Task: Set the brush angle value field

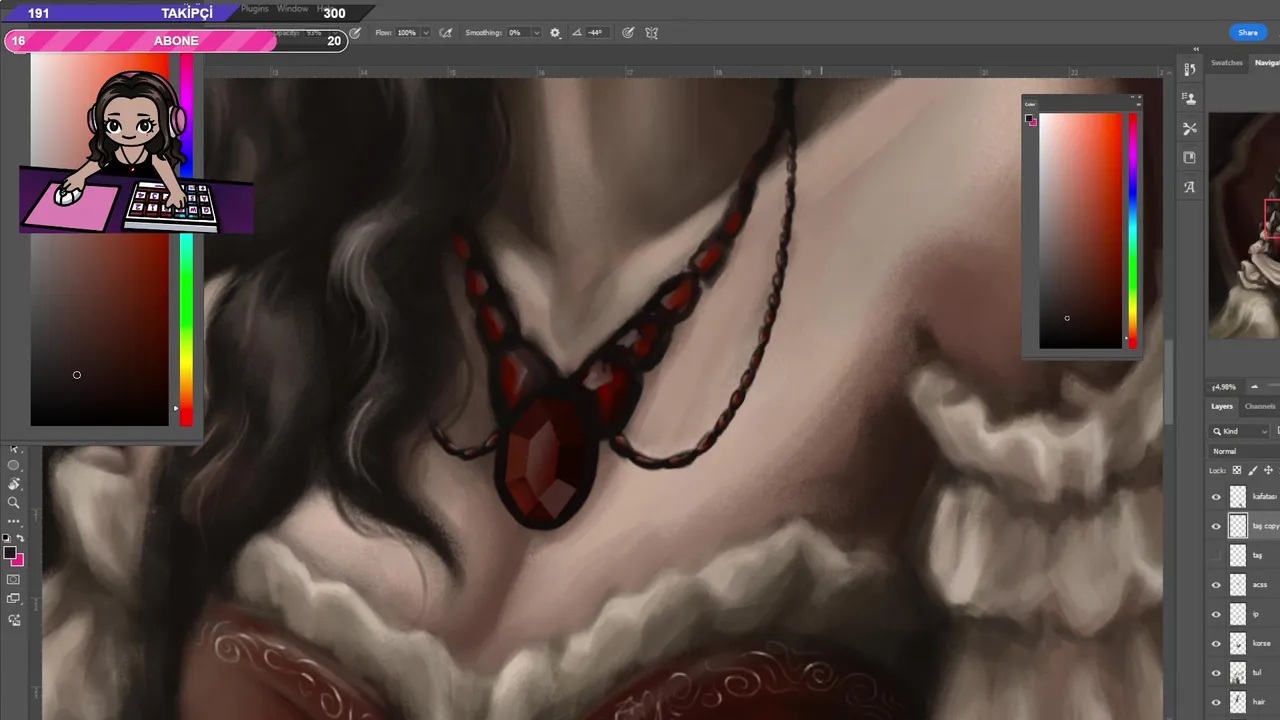Action: (598, 33)
